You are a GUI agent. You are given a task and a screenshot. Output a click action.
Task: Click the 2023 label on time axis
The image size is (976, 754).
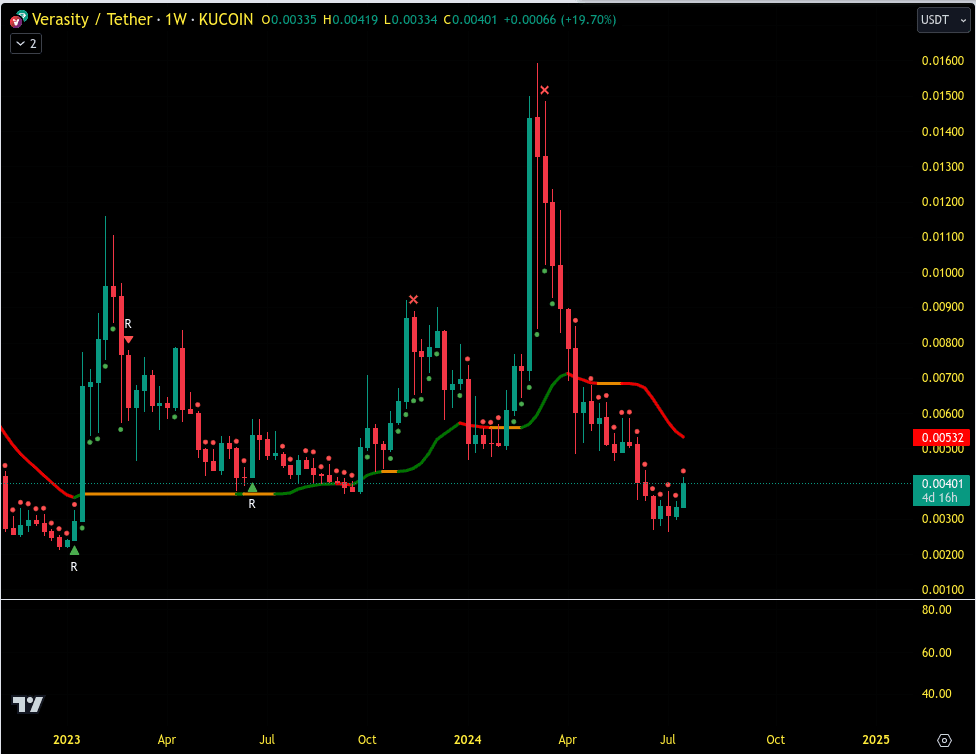pos(67,740)
